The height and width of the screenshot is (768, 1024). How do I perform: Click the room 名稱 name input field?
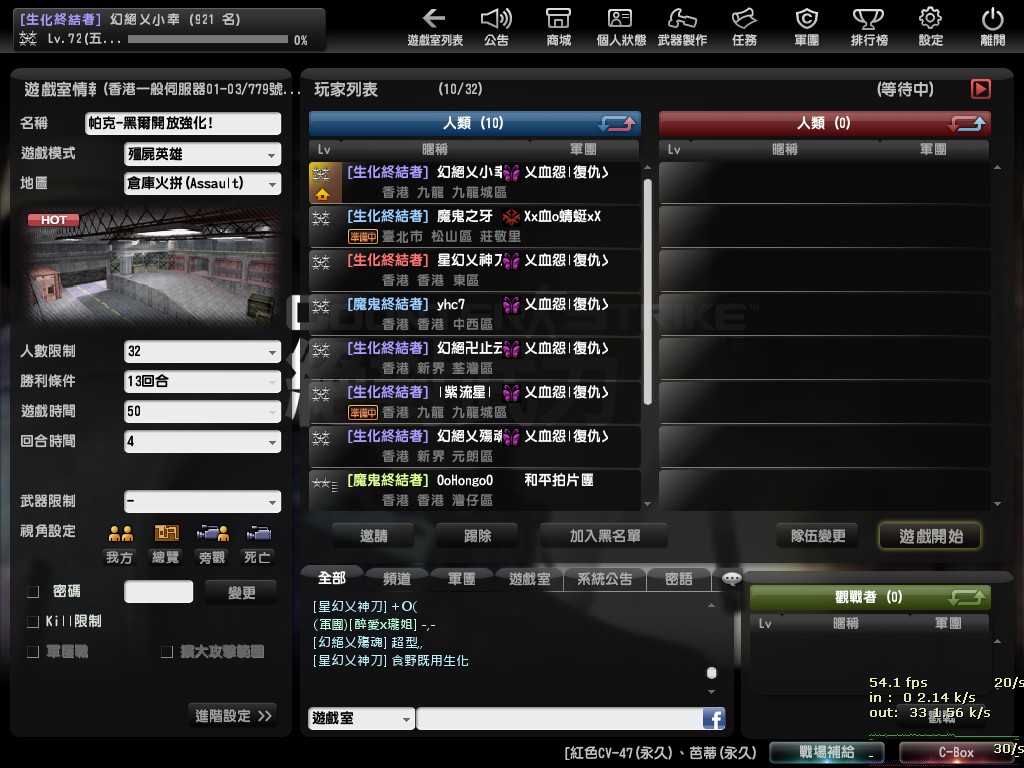pyautogui.click(x=183, y=123)
